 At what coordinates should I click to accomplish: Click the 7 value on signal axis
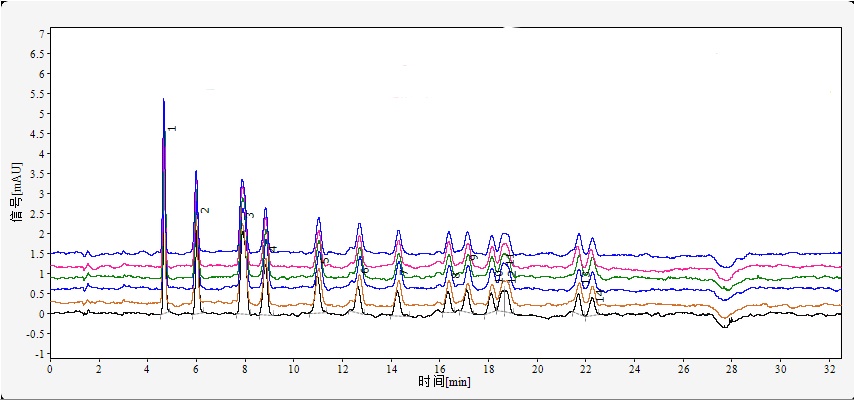coord(41,34)
